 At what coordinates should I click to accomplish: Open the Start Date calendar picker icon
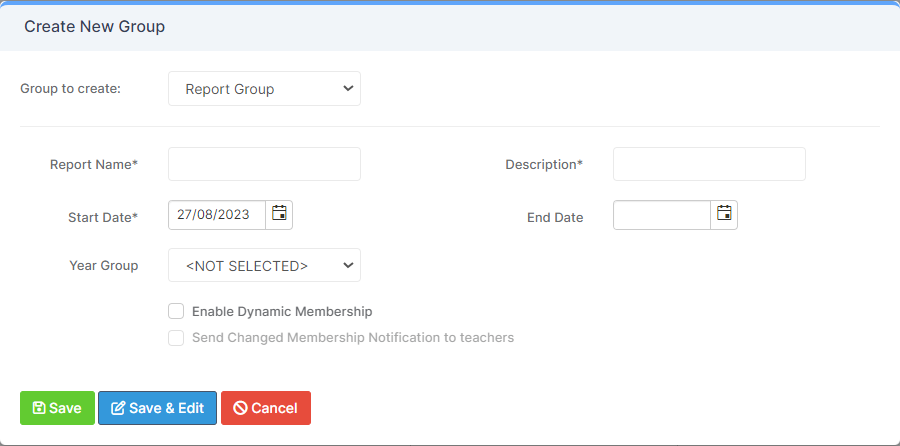click(x=279, y=214)
